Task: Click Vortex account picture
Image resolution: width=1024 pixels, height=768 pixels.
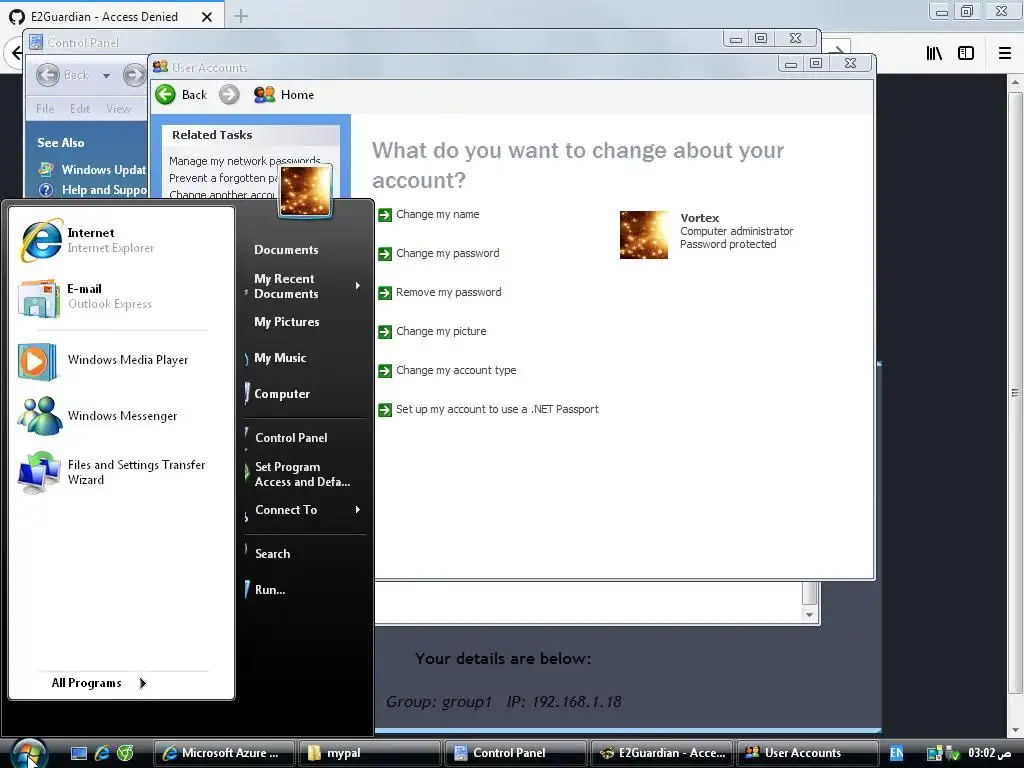Action: coord(644,234)
